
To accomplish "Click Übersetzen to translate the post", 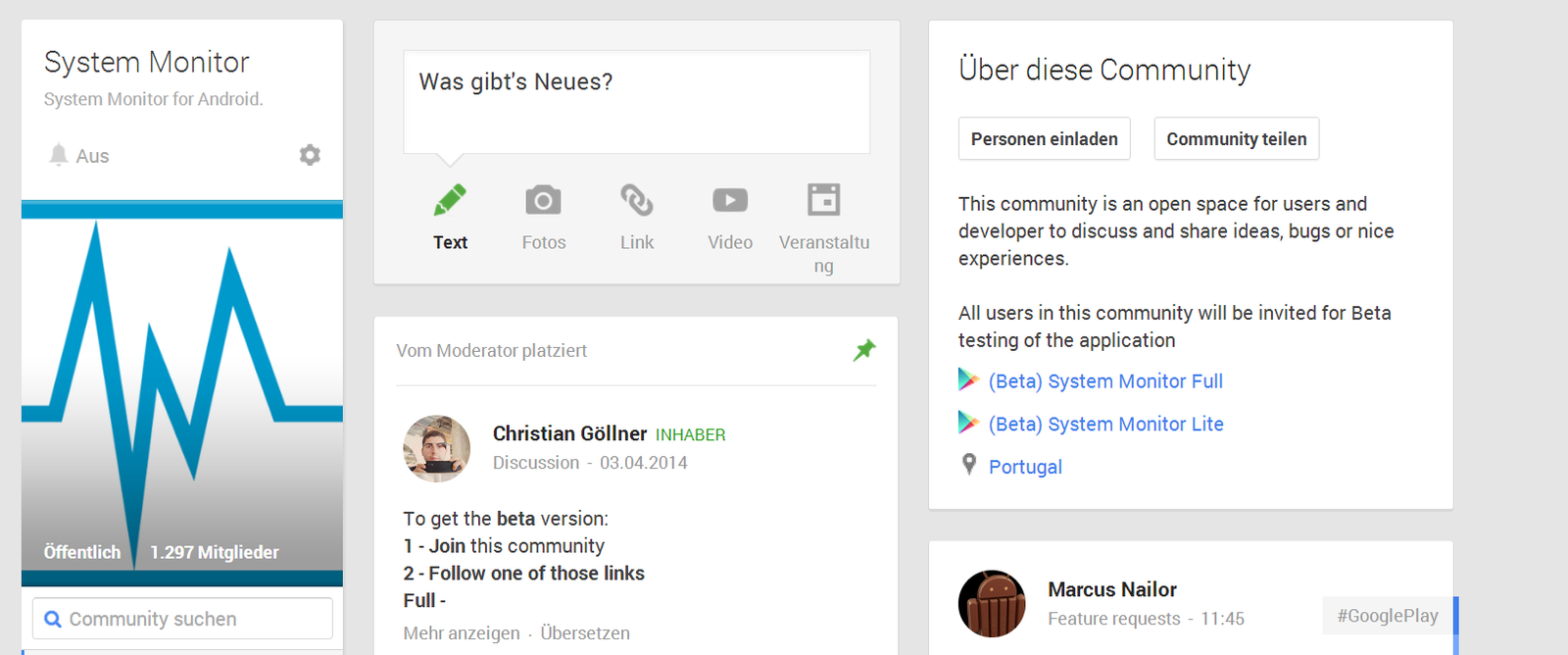I will click(585, 633).
